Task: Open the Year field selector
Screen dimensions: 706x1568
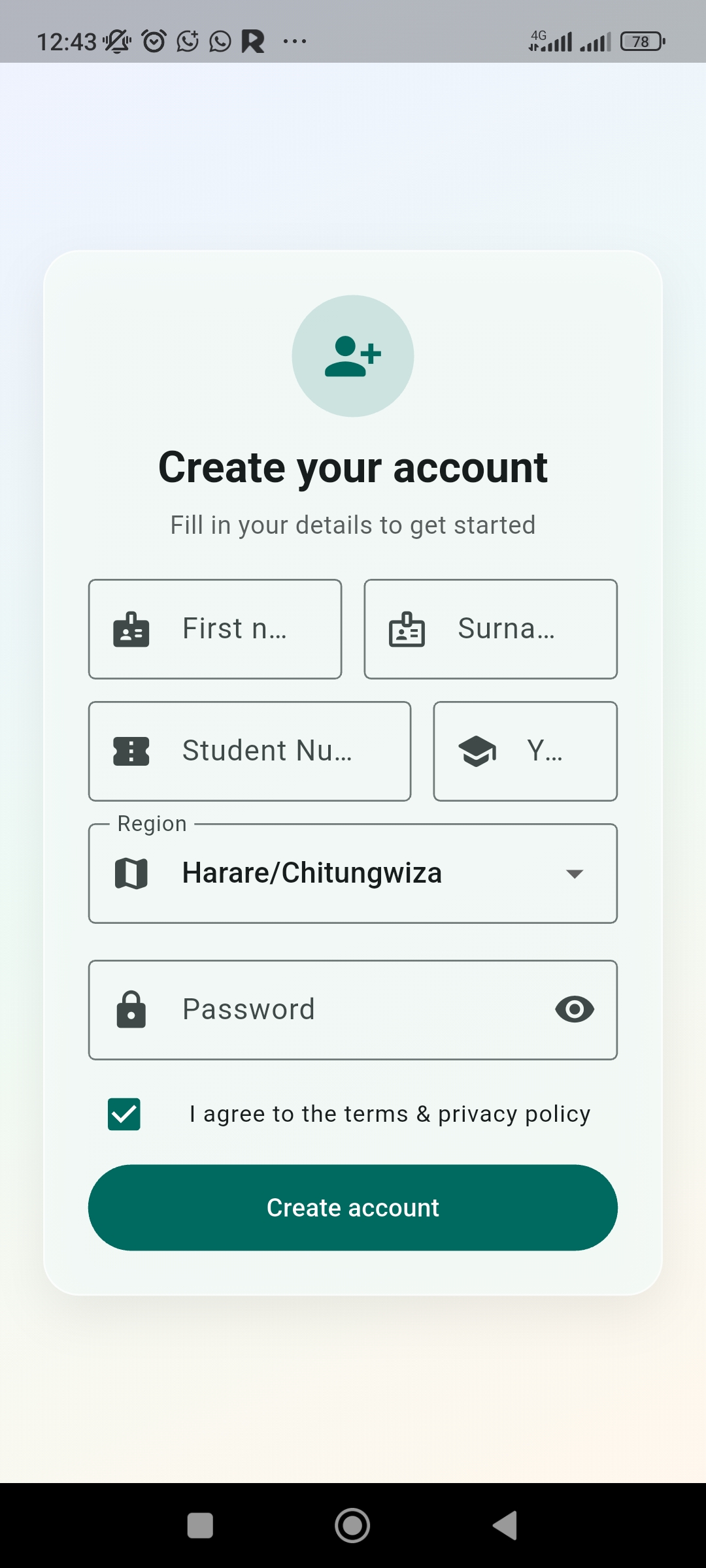Action: click(526, 751)
